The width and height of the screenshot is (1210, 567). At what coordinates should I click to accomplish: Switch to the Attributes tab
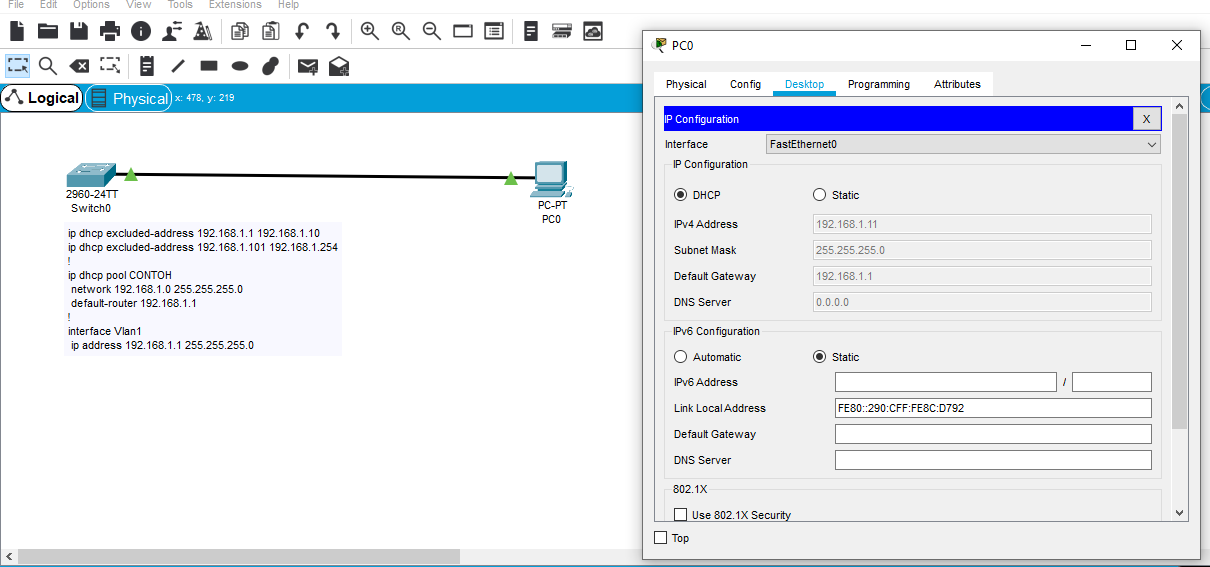click(957, 84)
